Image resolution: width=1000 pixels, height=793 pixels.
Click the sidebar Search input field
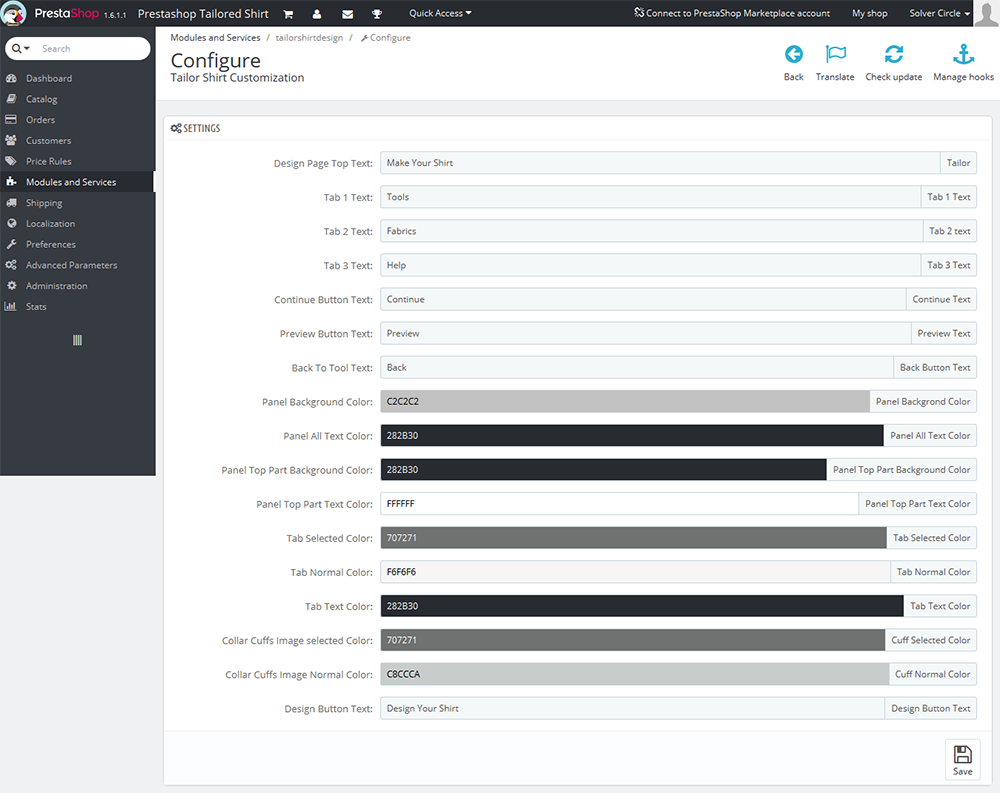[x=92, y=48]
